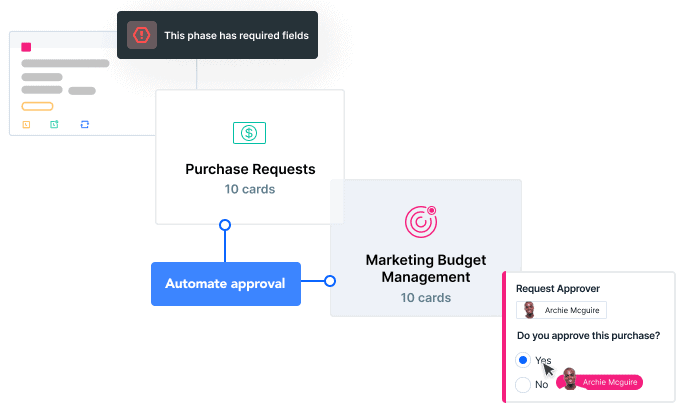The width and height of the screenshot is (680, 420).
Task: Click the Request Approver heading
Action: (558, 289)
